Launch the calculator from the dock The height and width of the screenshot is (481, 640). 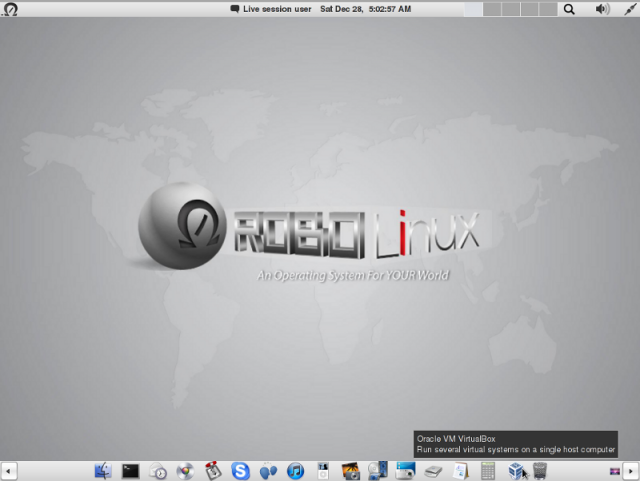pos(488,471)
